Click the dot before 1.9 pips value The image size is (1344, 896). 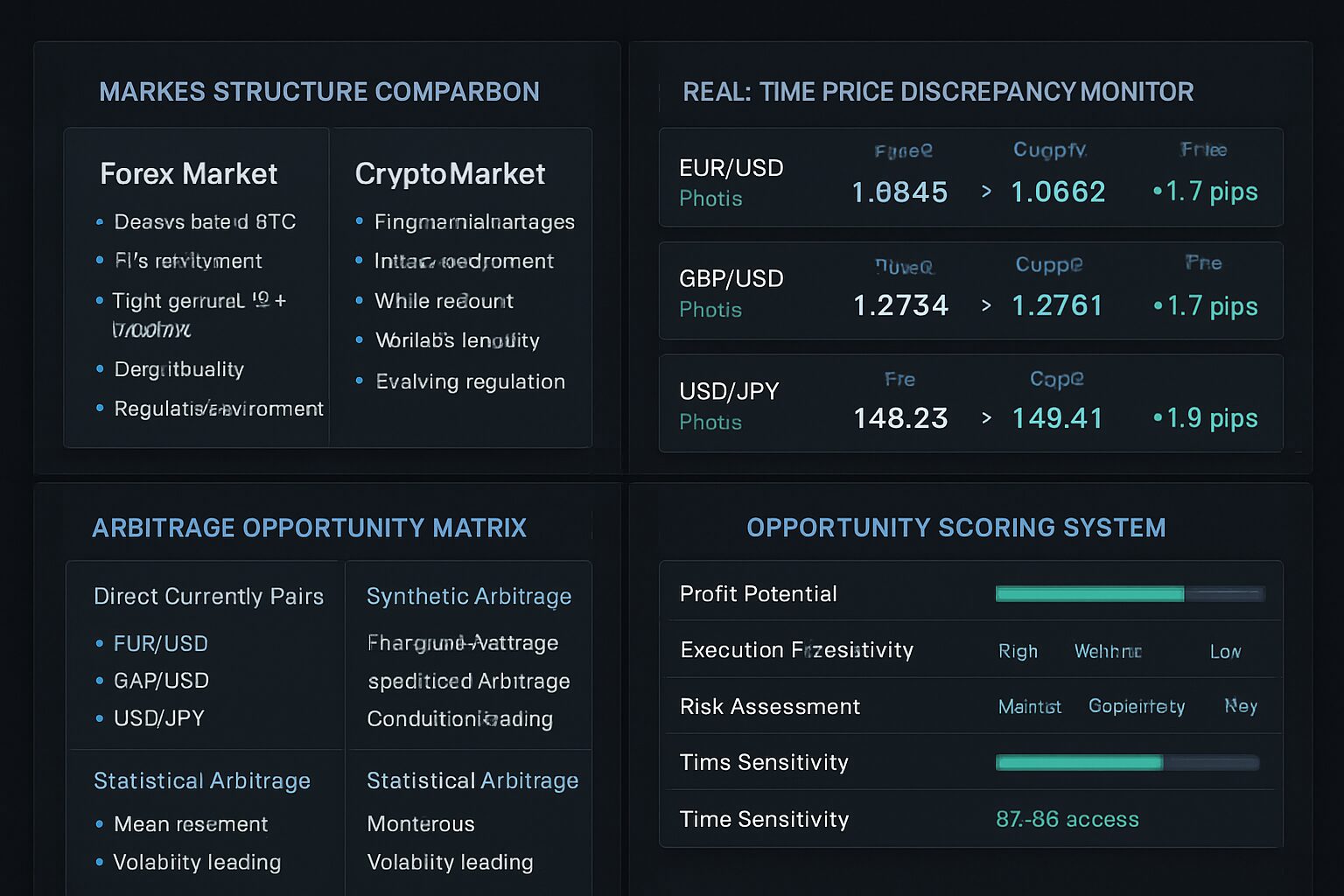pyautogui.click(x=1158, y=418)
